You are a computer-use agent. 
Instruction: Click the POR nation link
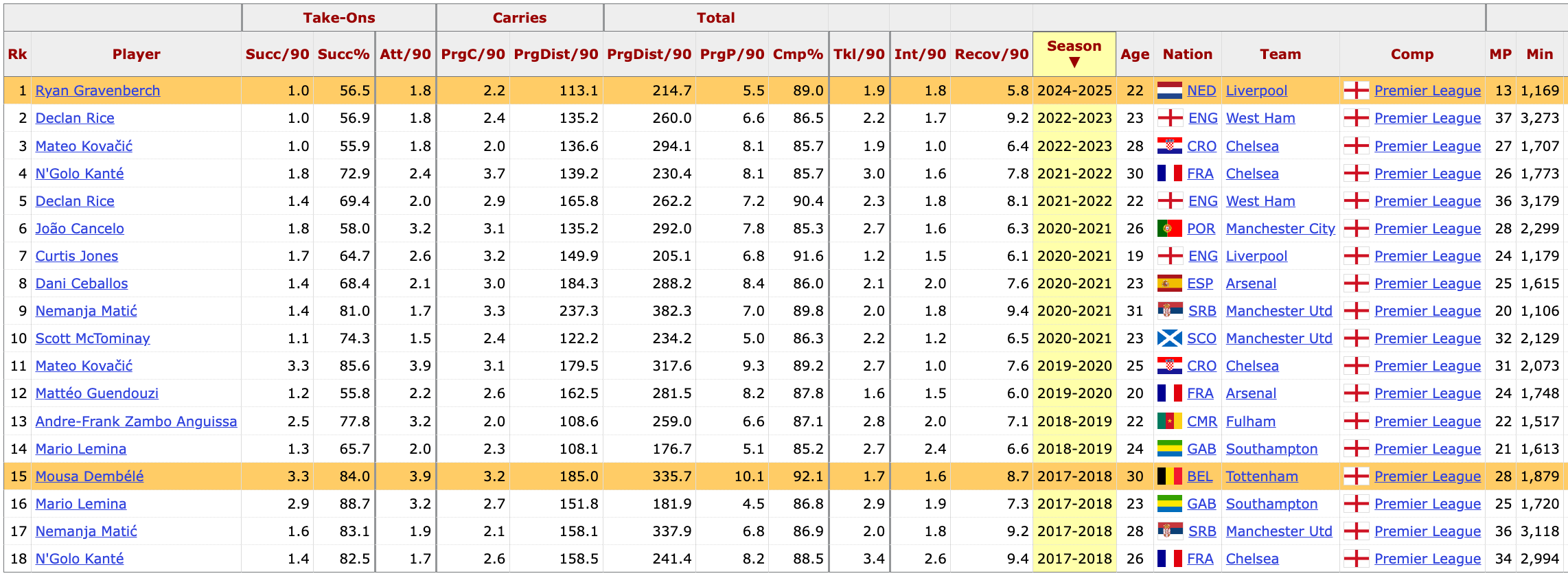click(x=1201, y=229)
